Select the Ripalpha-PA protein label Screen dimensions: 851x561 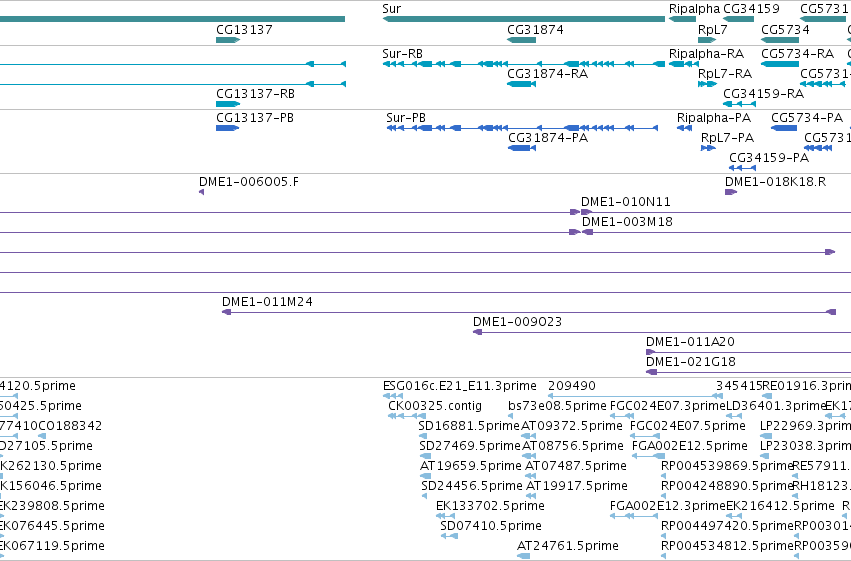click(714, 118)
